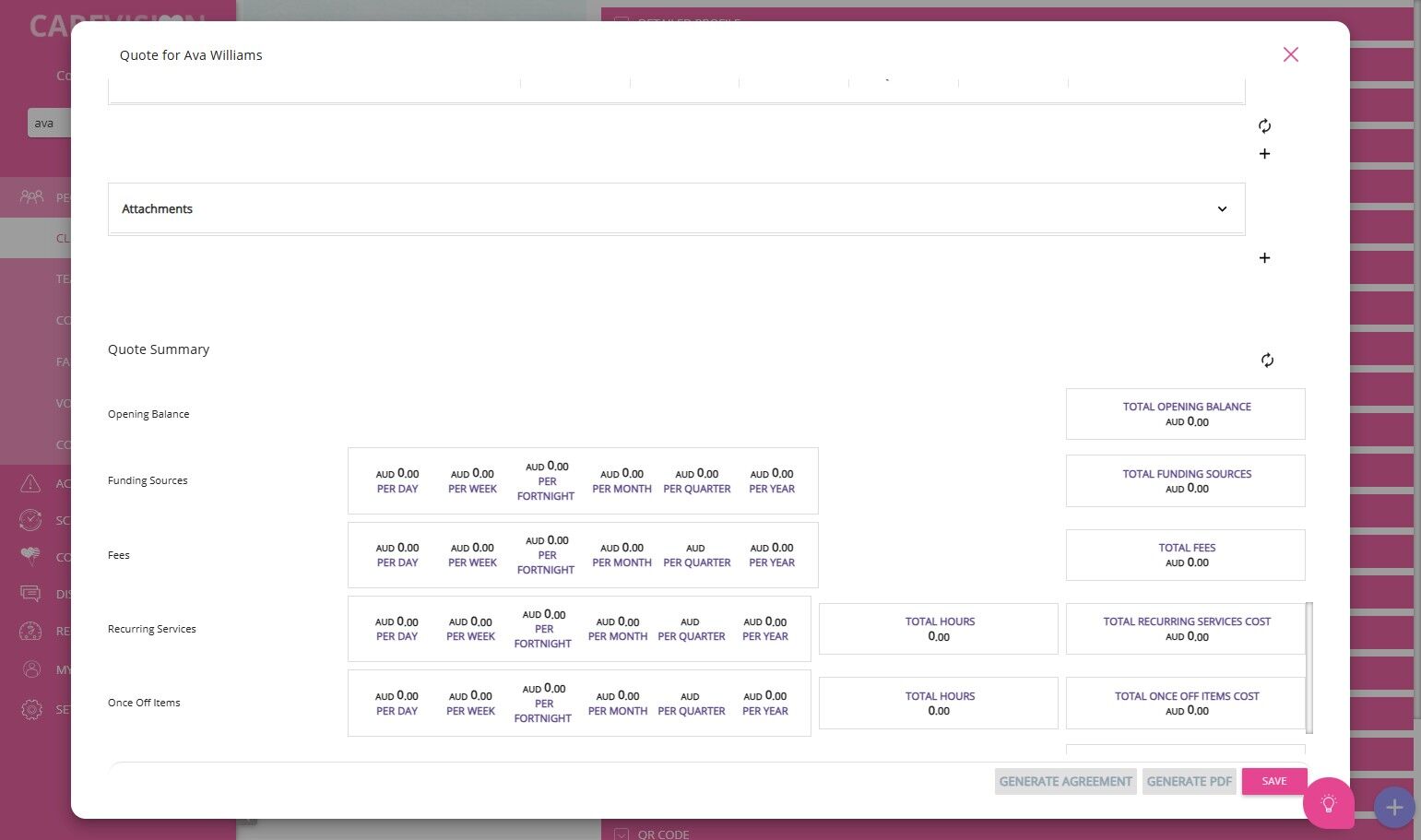Click the plus icon above the Attachments section
This screenshot has width=1421, height=840.
pos(1264,154)
